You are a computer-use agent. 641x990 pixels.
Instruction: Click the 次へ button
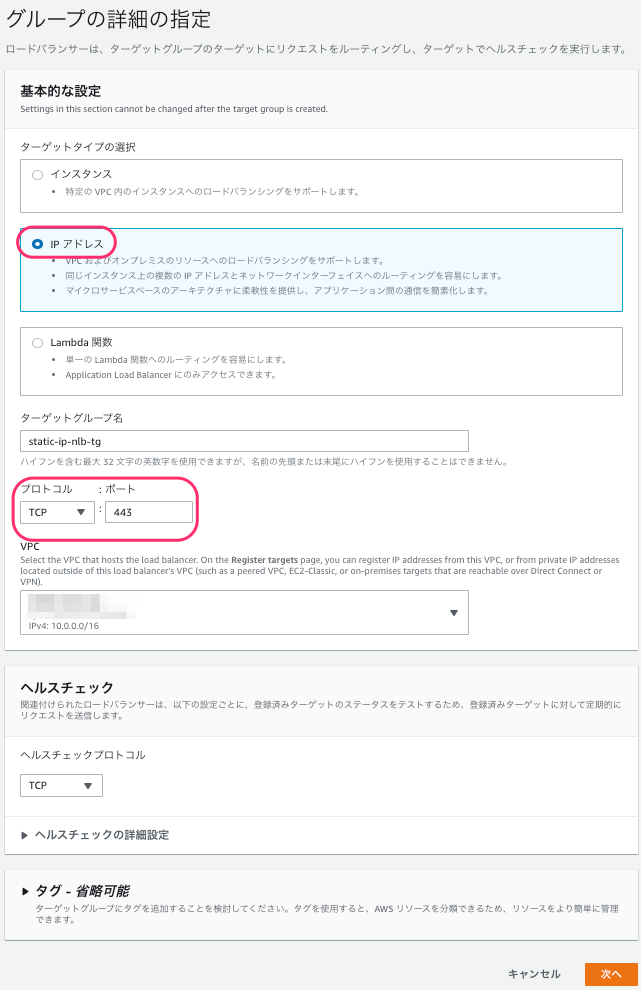coord(613,973)
